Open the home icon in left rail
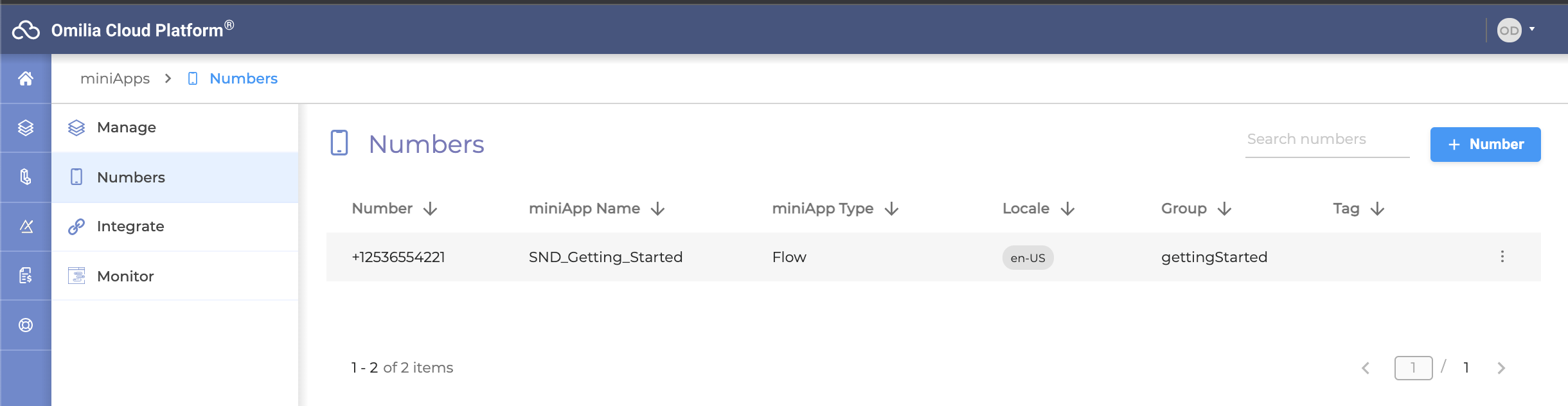 [x=26, y=78]
